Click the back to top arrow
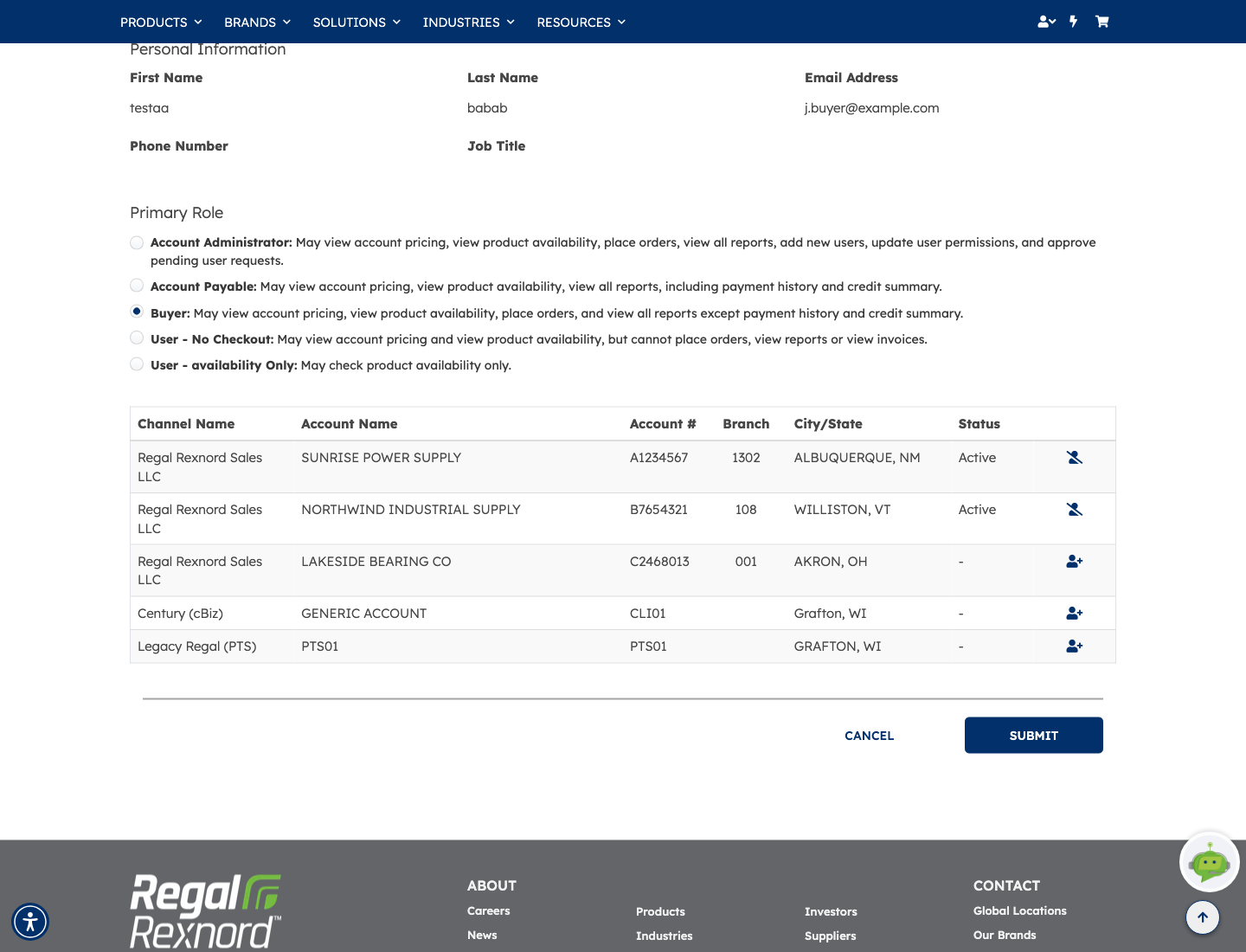 pyautogui.click(x=1203, y=917)
